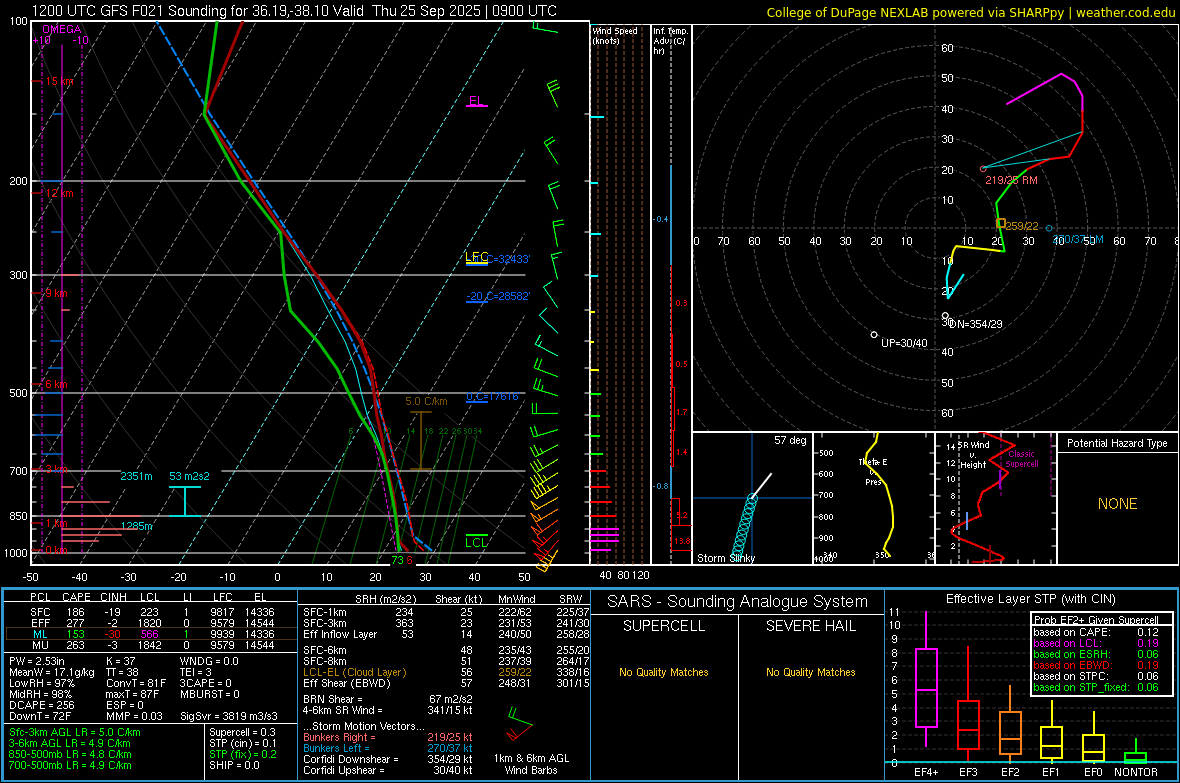Click the '1km & 6km AGL Wind Barbs' legend
Image resolution: width=1180 pixels, height=783 pixels.
click(531, 764)
